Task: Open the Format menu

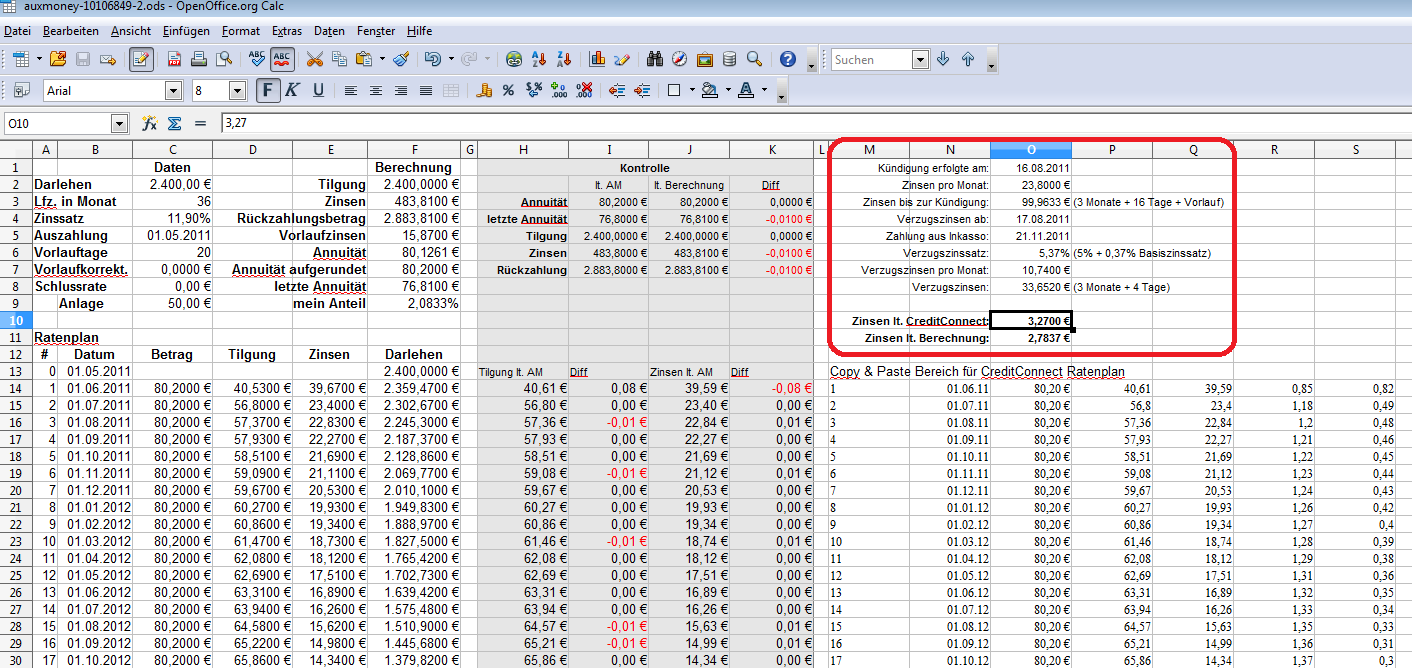Action: tap(241, 31)
